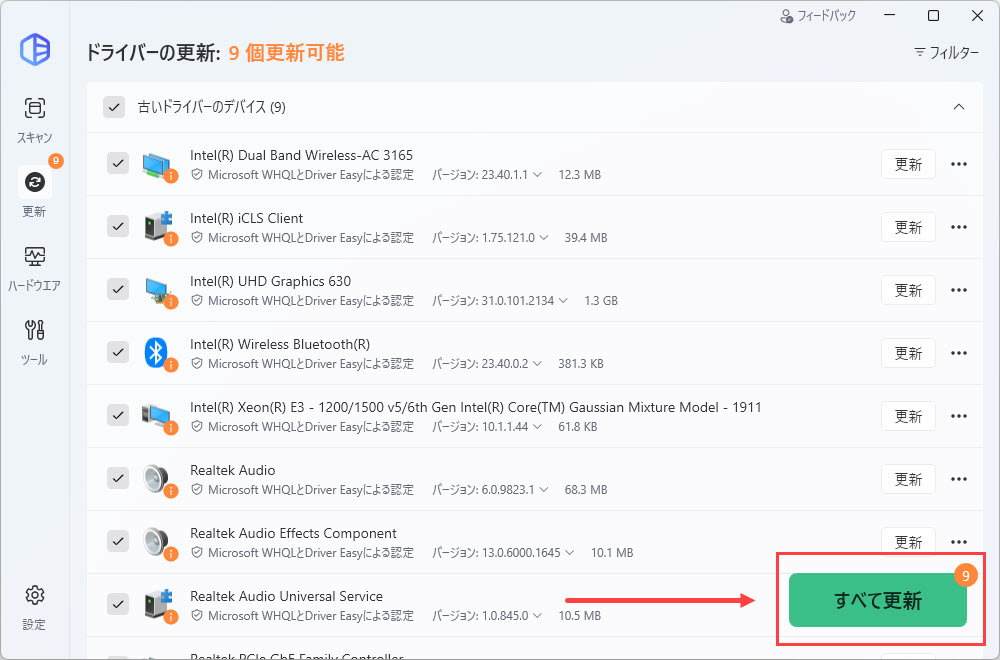Click the Intel(R) UHD Graphics 630 name
Screen dimensions: 1000x660
(x=270, y=281)
